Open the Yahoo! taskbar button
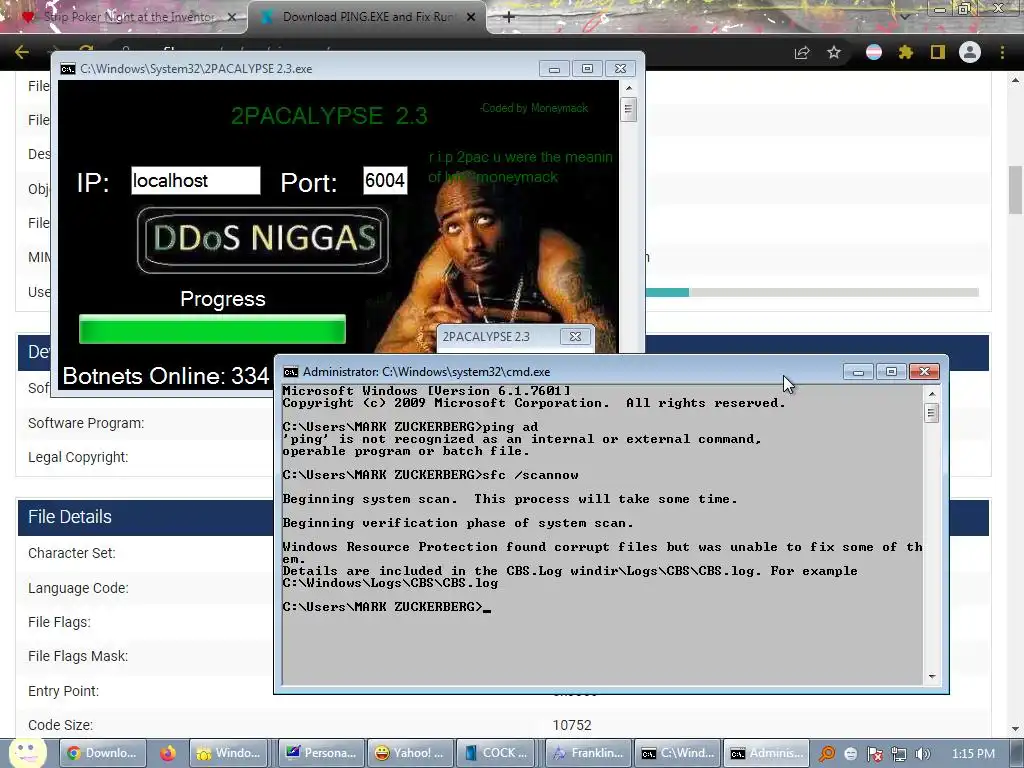The height and width of the screenshot is (768, 1024). [x=409, y=753]
